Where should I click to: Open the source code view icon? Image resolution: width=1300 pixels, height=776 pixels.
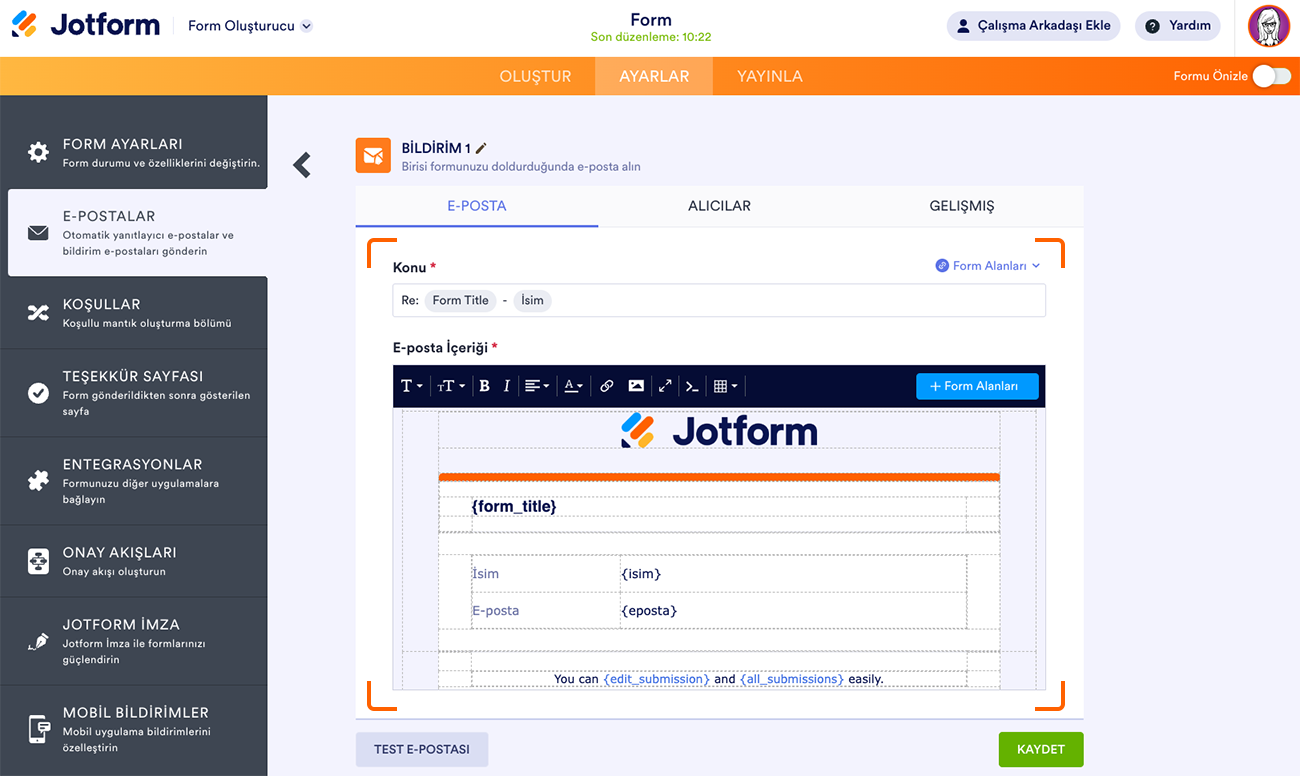coord(692,386)
